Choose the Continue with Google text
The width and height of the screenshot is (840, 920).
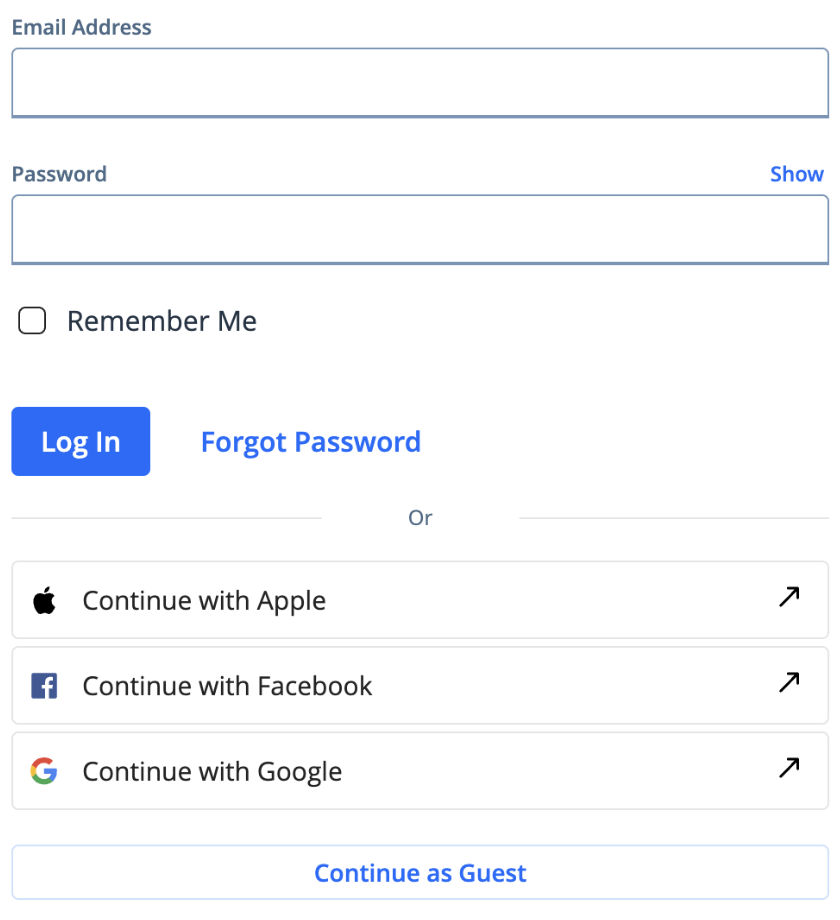[212, 772]
